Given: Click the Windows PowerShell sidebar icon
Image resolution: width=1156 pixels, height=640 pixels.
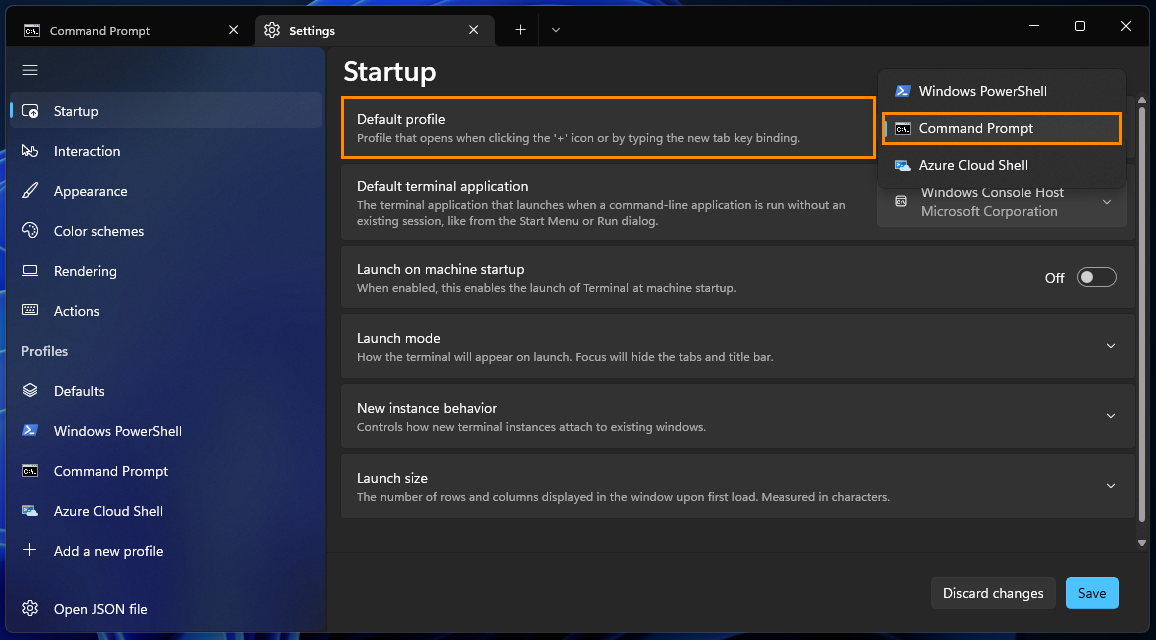Looking at the screenshot, I should point(29,431).
